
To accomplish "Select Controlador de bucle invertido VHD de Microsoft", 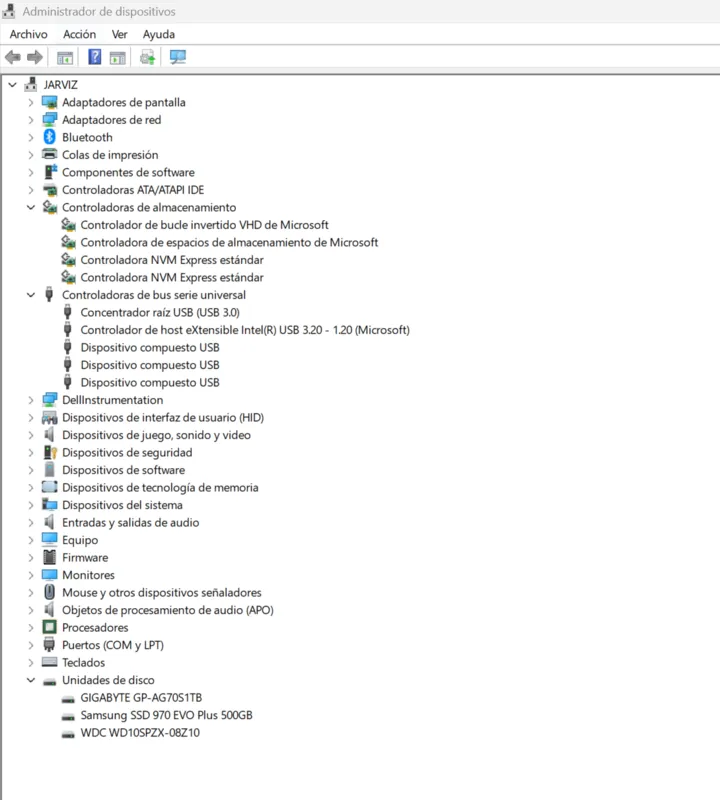I will 204,224.
